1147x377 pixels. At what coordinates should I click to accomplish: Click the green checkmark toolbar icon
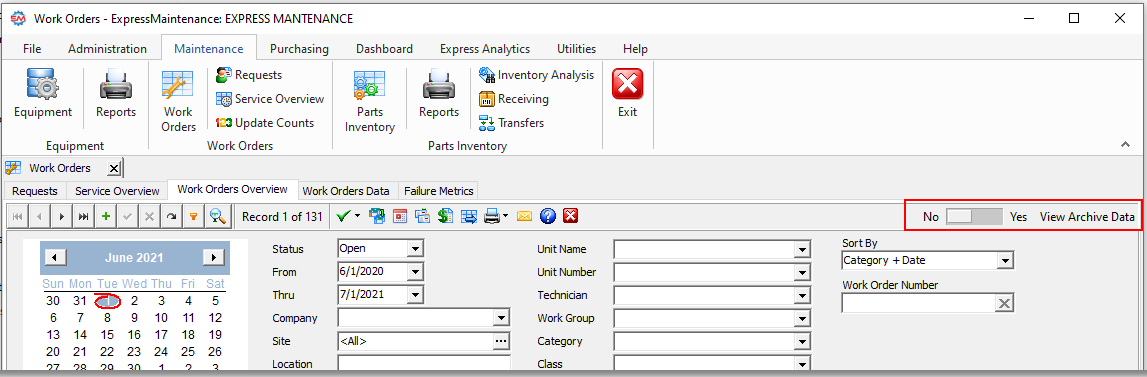[x=342, y=216]
